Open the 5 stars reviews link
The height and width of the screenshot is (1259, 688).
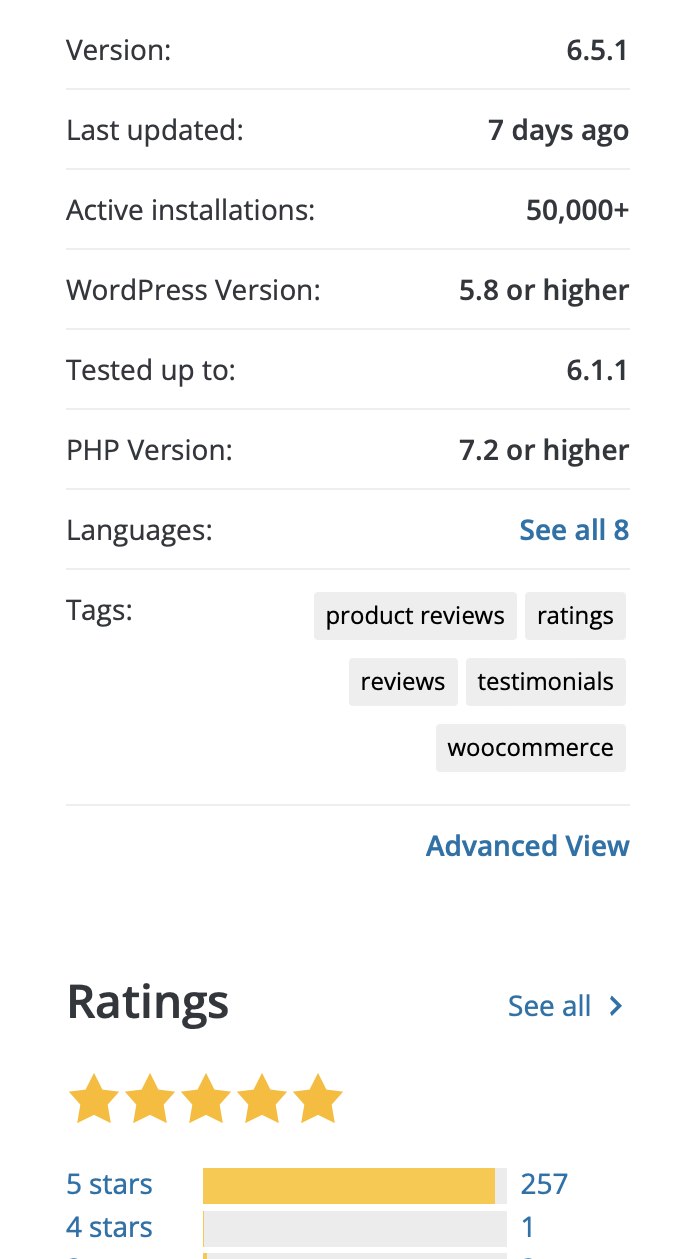(109, 1185)
